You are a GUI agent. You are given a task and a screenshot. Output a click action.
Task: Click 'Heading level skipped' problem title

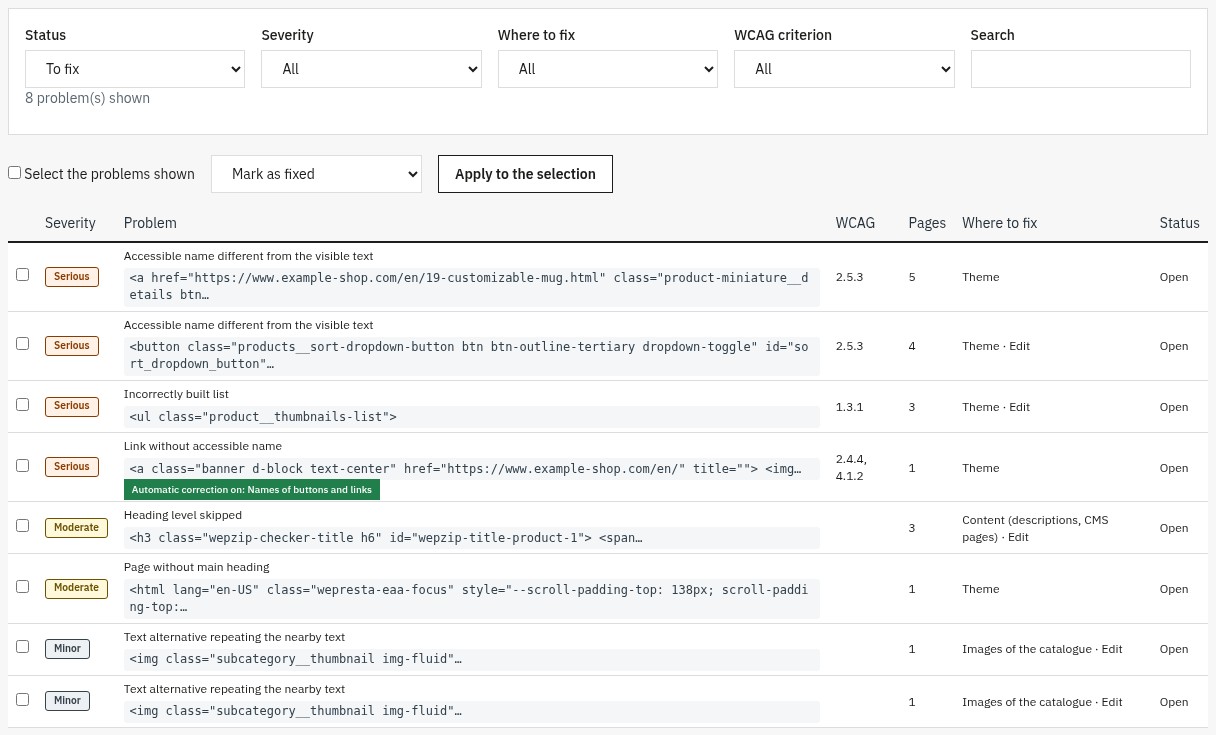coord(183,515)
